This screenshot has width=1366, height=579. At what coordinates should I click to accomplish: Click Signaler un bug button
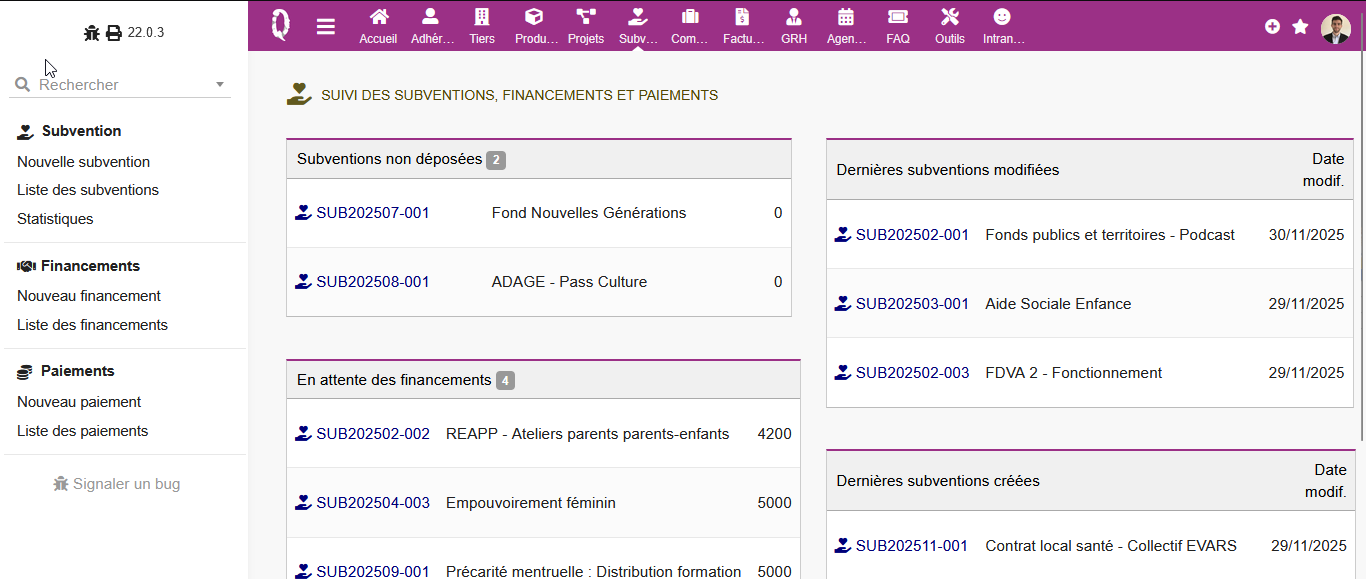[117, 484]
